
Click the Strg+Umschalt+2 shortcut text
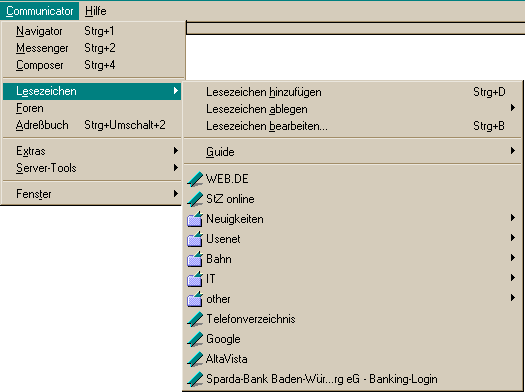125,125
